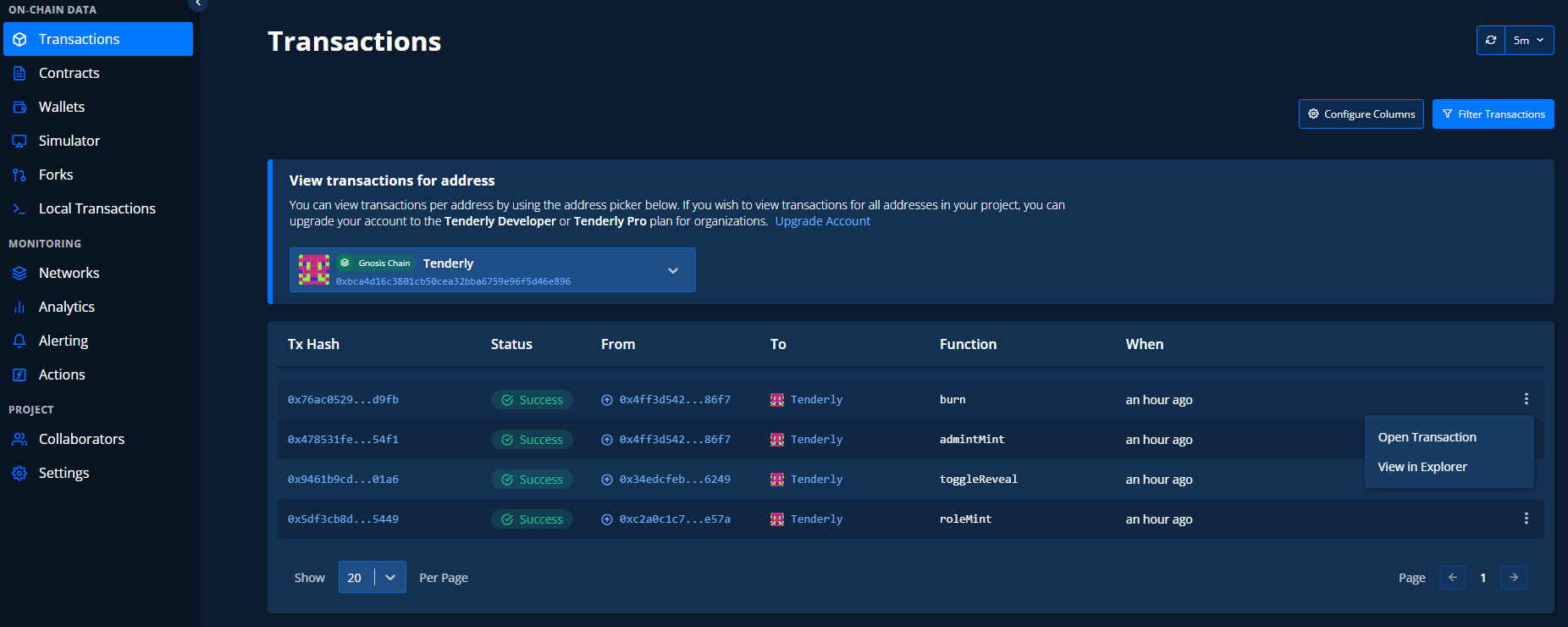1568x627 pixels.
Task: Click the Success badge in burn row
Action: click(532, 400)
